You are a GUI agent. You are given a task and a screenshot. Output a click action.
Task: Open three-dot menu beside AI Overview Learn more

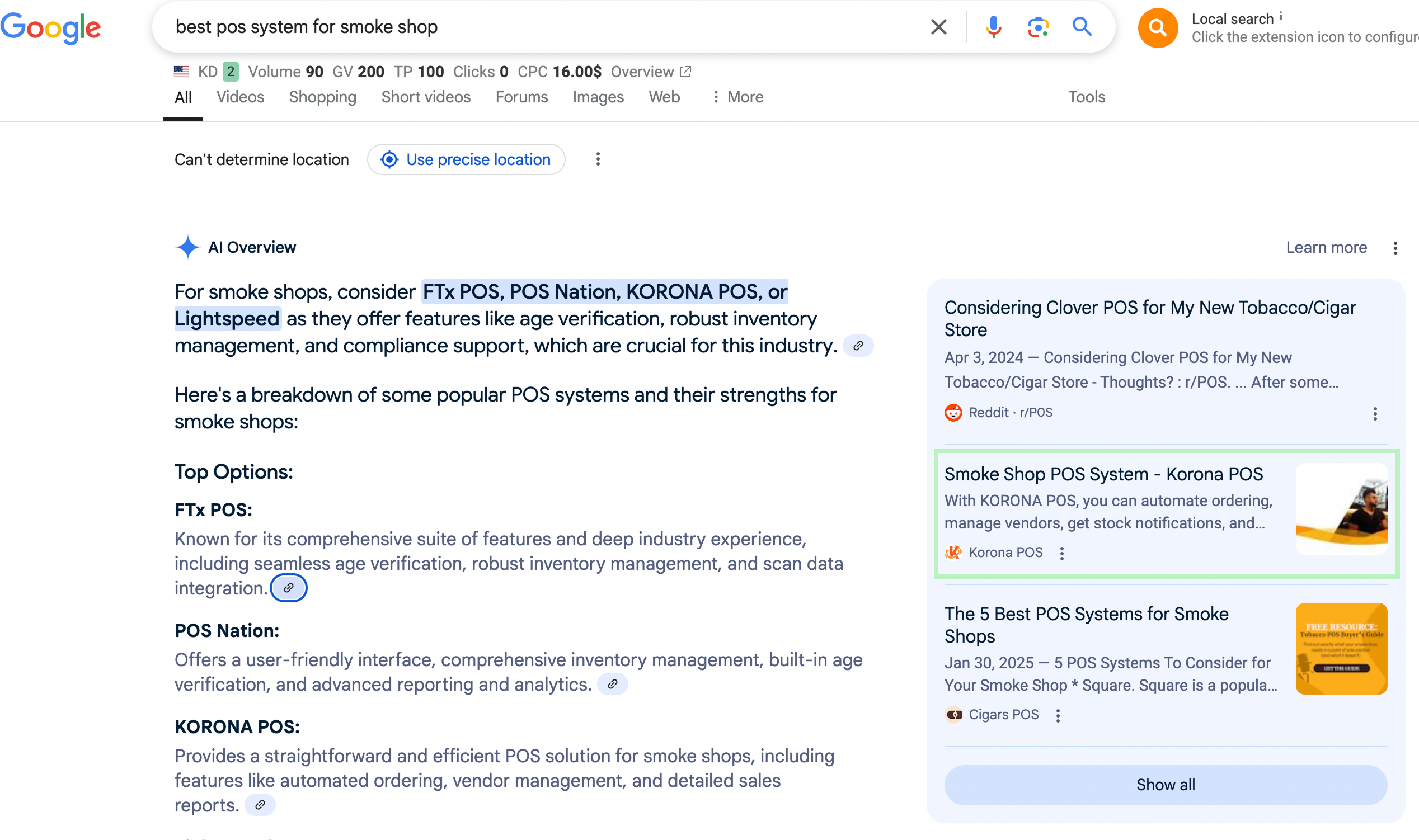pyautogui.click(x=1394, y=248)
